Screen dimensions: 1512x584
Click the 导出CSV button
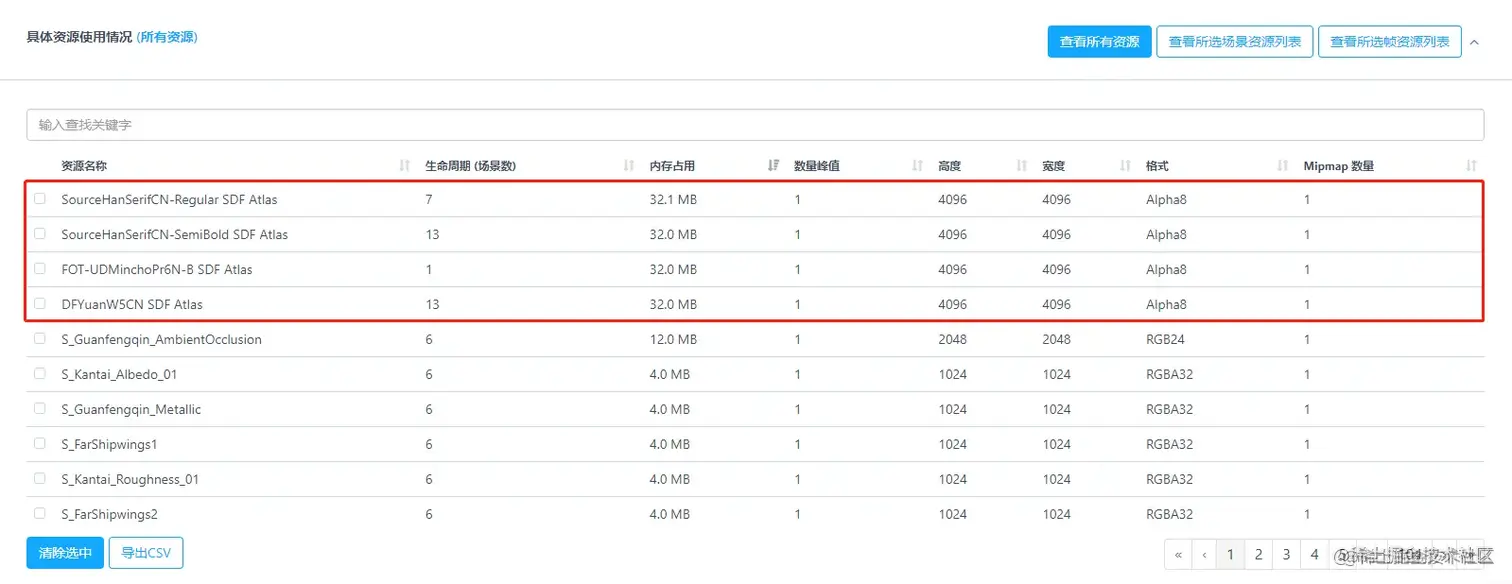tap(146, 553)
